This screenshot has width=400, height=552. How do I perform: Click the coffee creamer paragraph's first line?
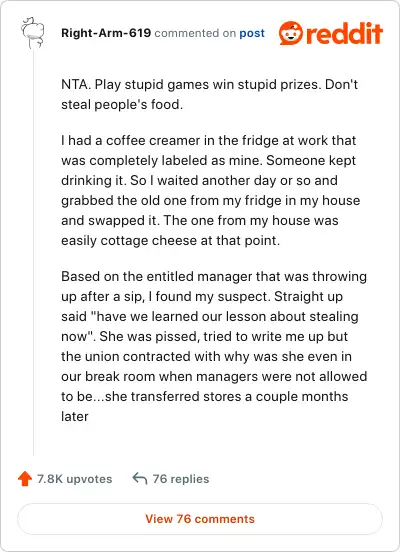[208, 140]
